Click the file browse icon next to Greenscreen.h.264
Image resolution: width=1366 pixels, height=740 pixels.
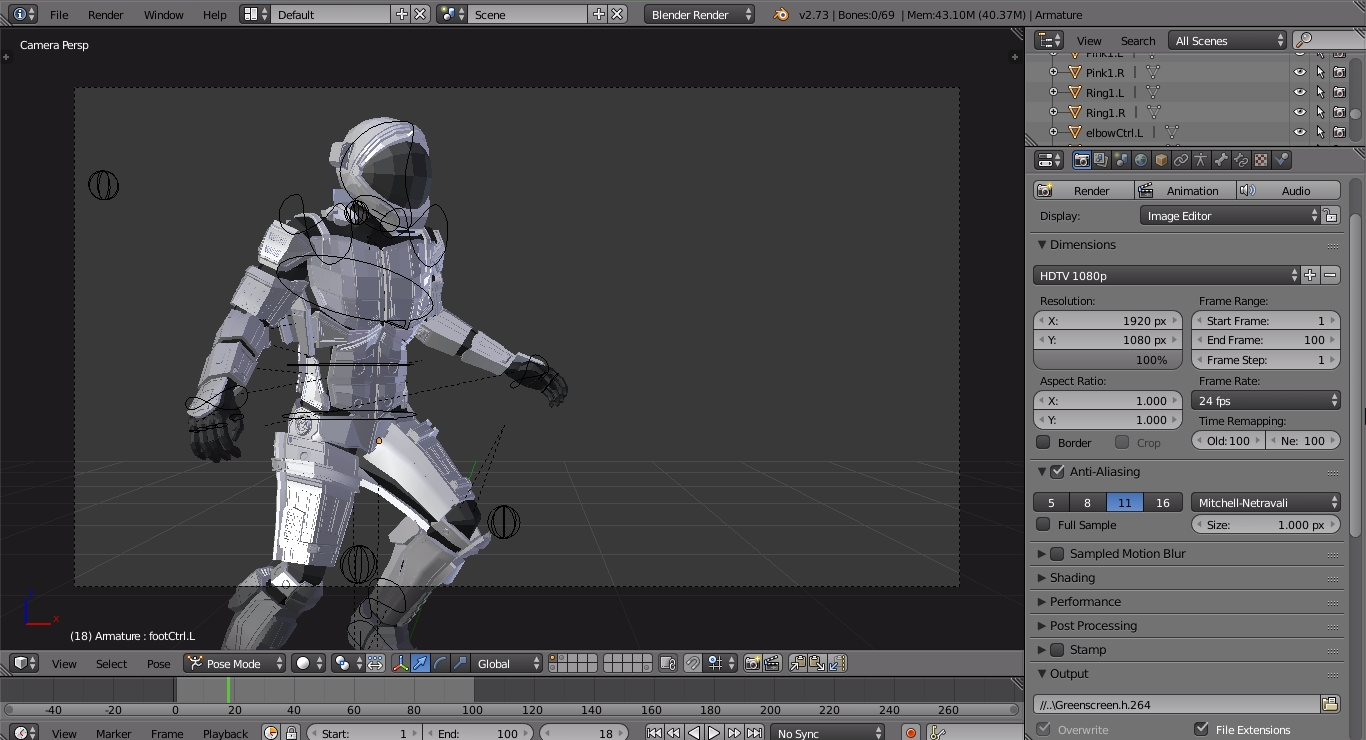click(1330, 704)
